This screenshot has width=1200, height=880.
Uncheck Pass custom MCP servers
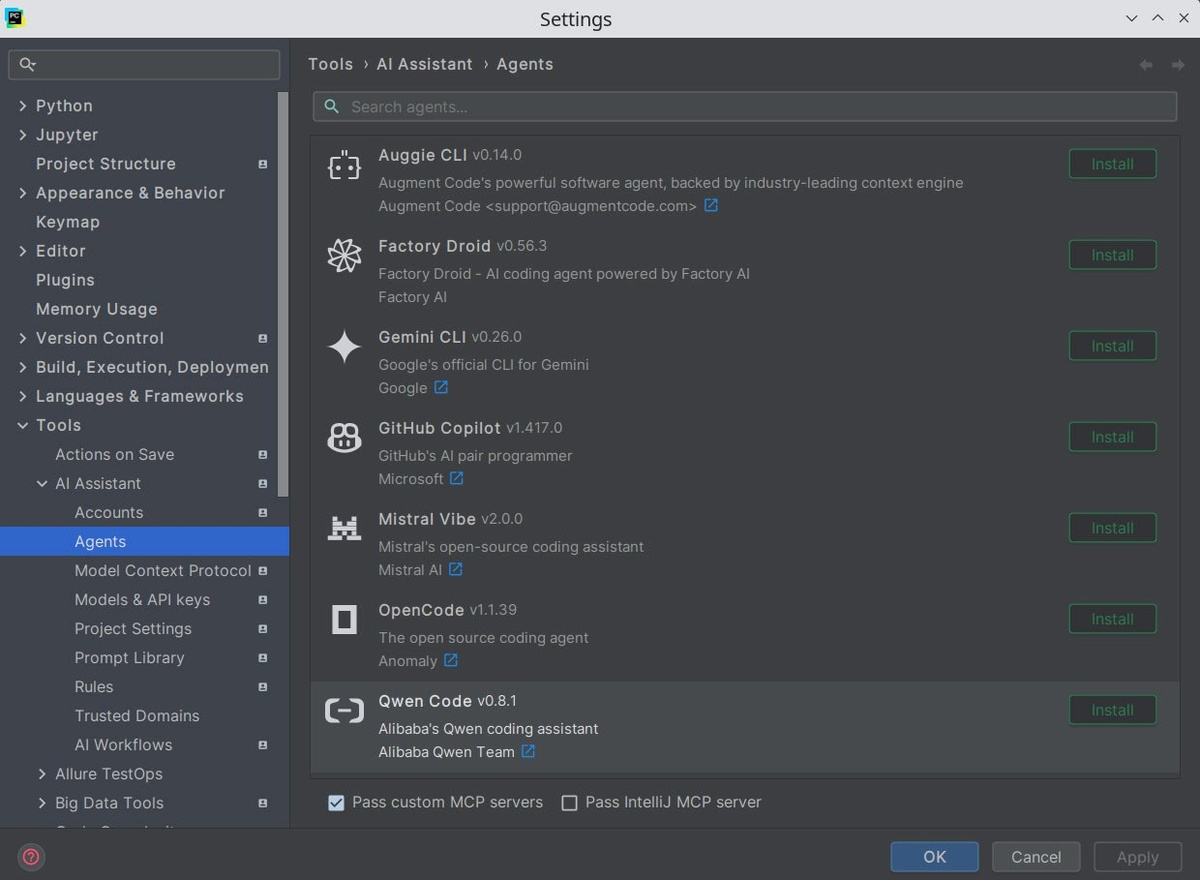(336, 802)
